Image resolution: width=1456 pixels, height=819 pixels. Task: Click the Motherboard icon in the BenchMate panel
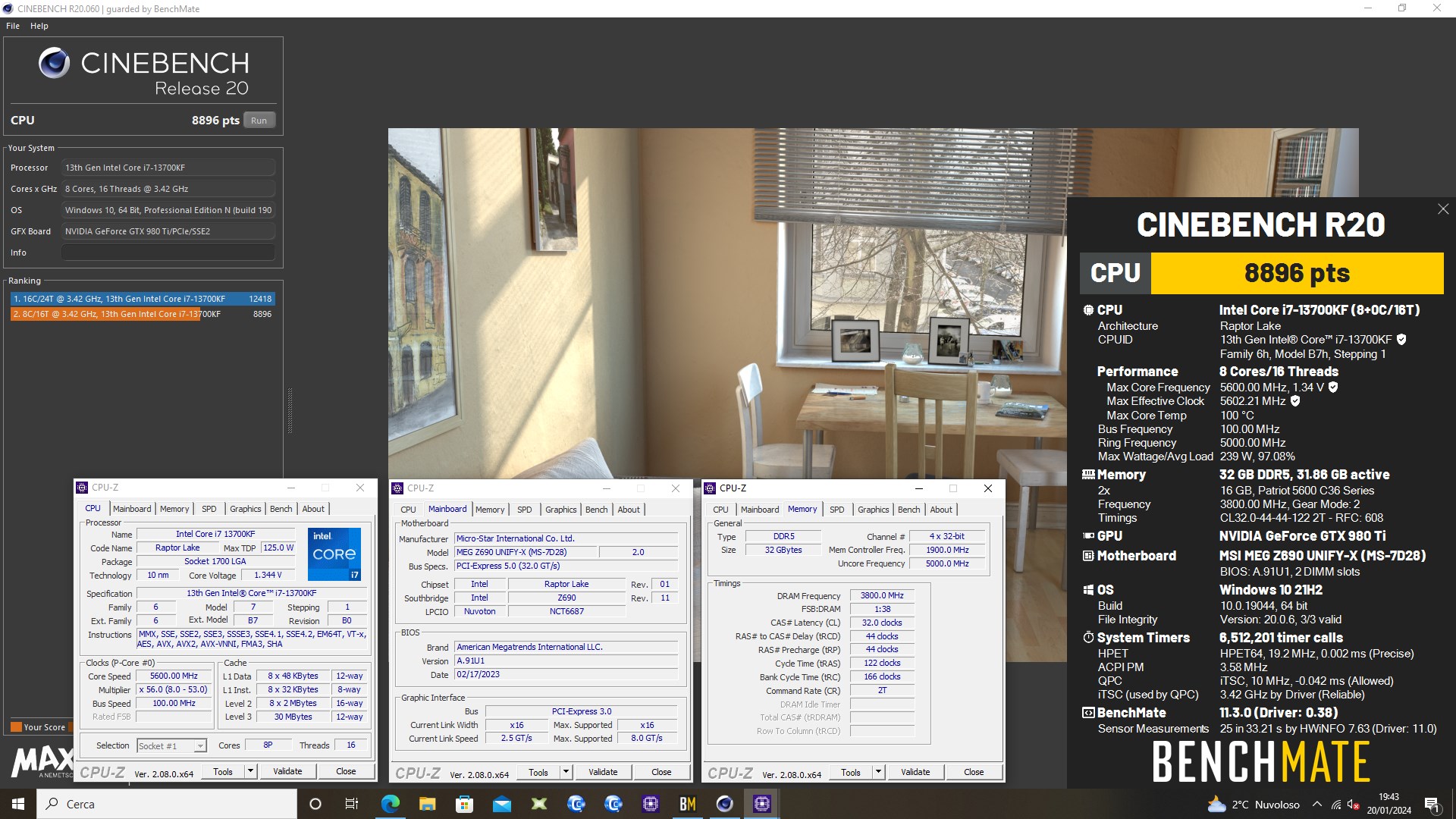pyautogui.click(x=1088, y=556)
